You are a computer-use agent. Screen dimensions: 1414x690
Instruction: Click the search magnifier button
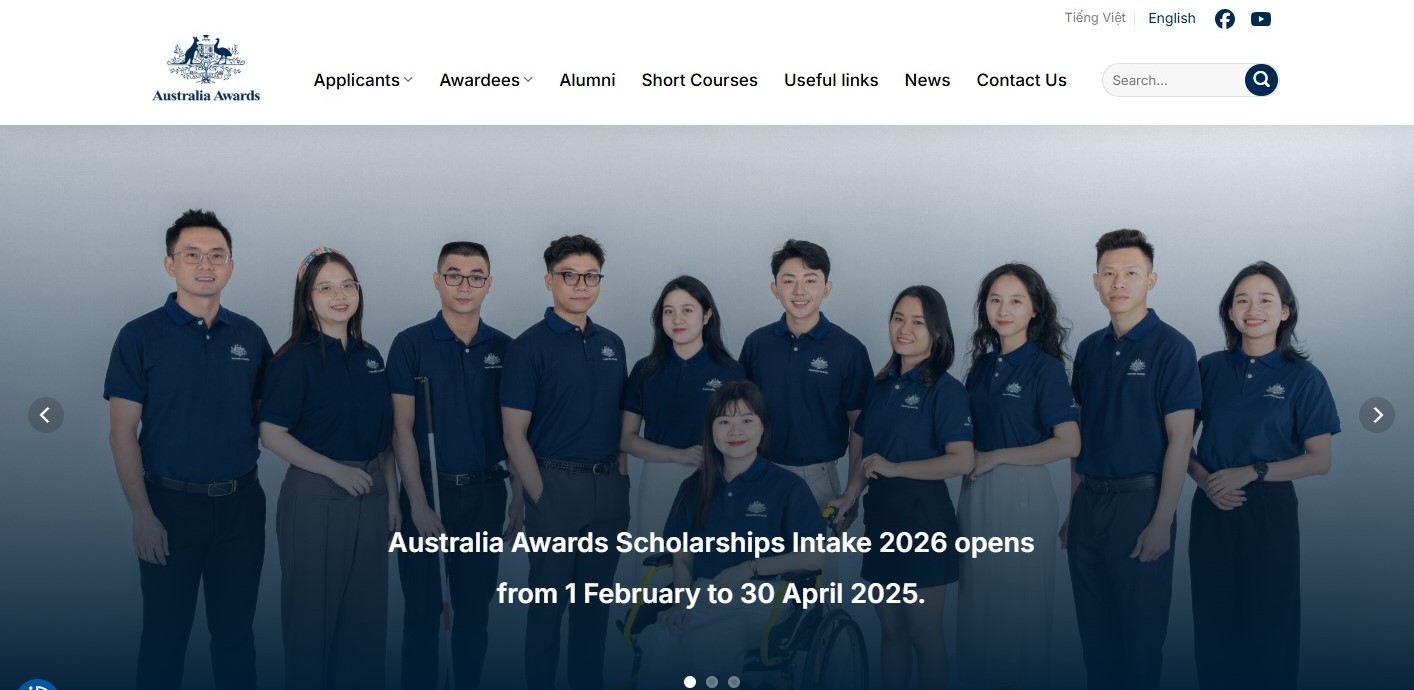[1261, 80]
